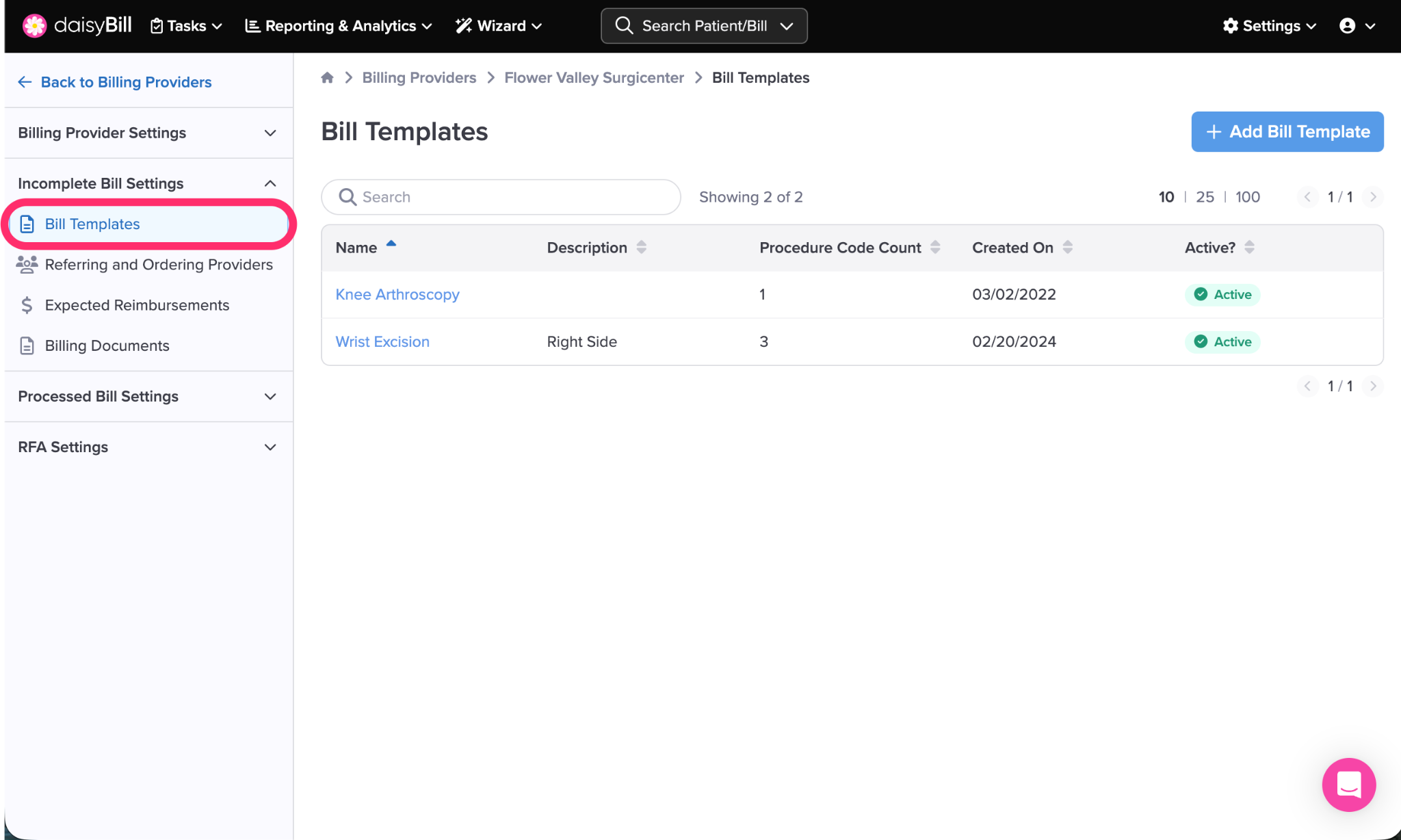
Task: Click the home breadcrumb icon
Action: click(327, 78)
